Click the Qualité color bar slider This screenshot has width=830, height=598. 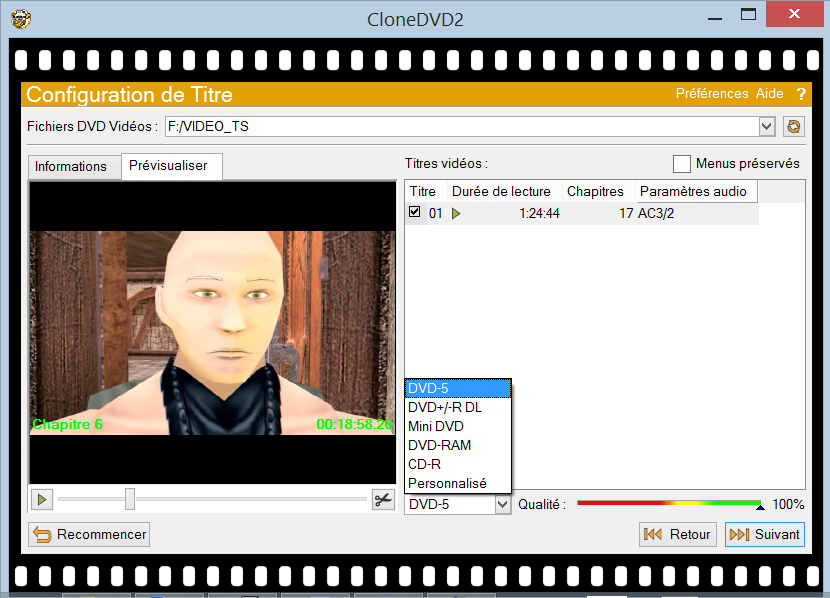pyautogui.click(x=669, y=503)
